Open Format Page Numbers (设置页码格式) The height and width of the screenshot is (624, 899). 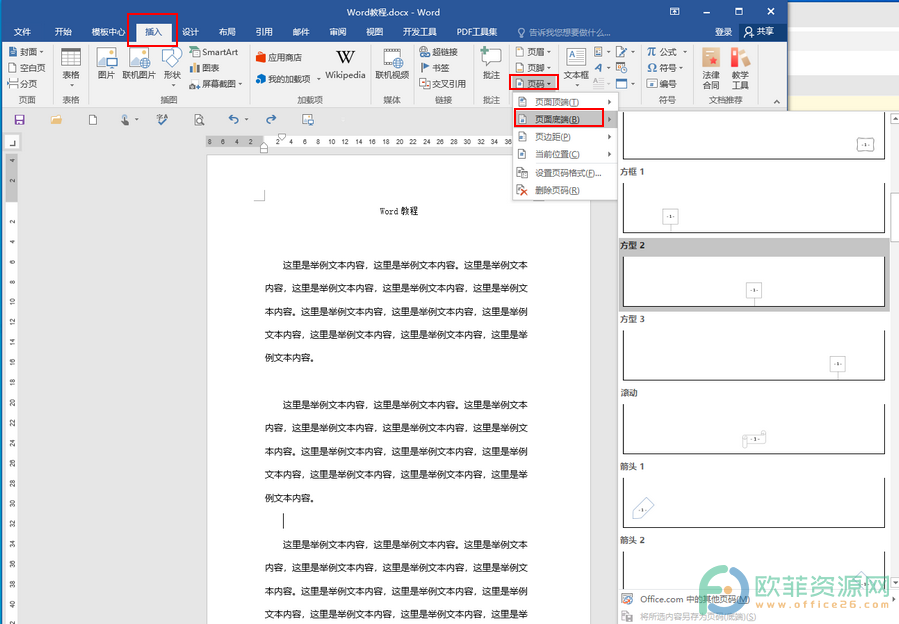tap(565, 173)
